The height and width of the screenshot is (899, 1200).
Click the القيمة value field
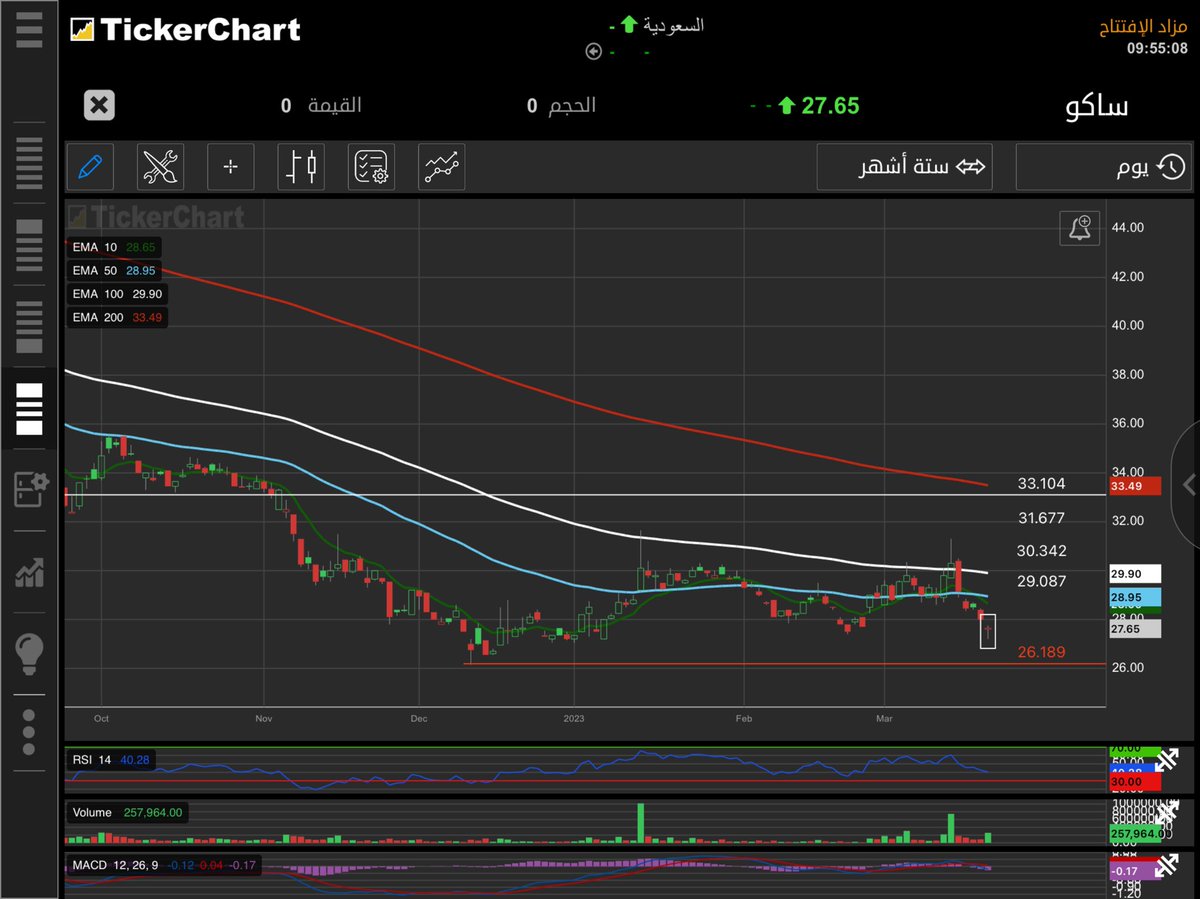321,106
